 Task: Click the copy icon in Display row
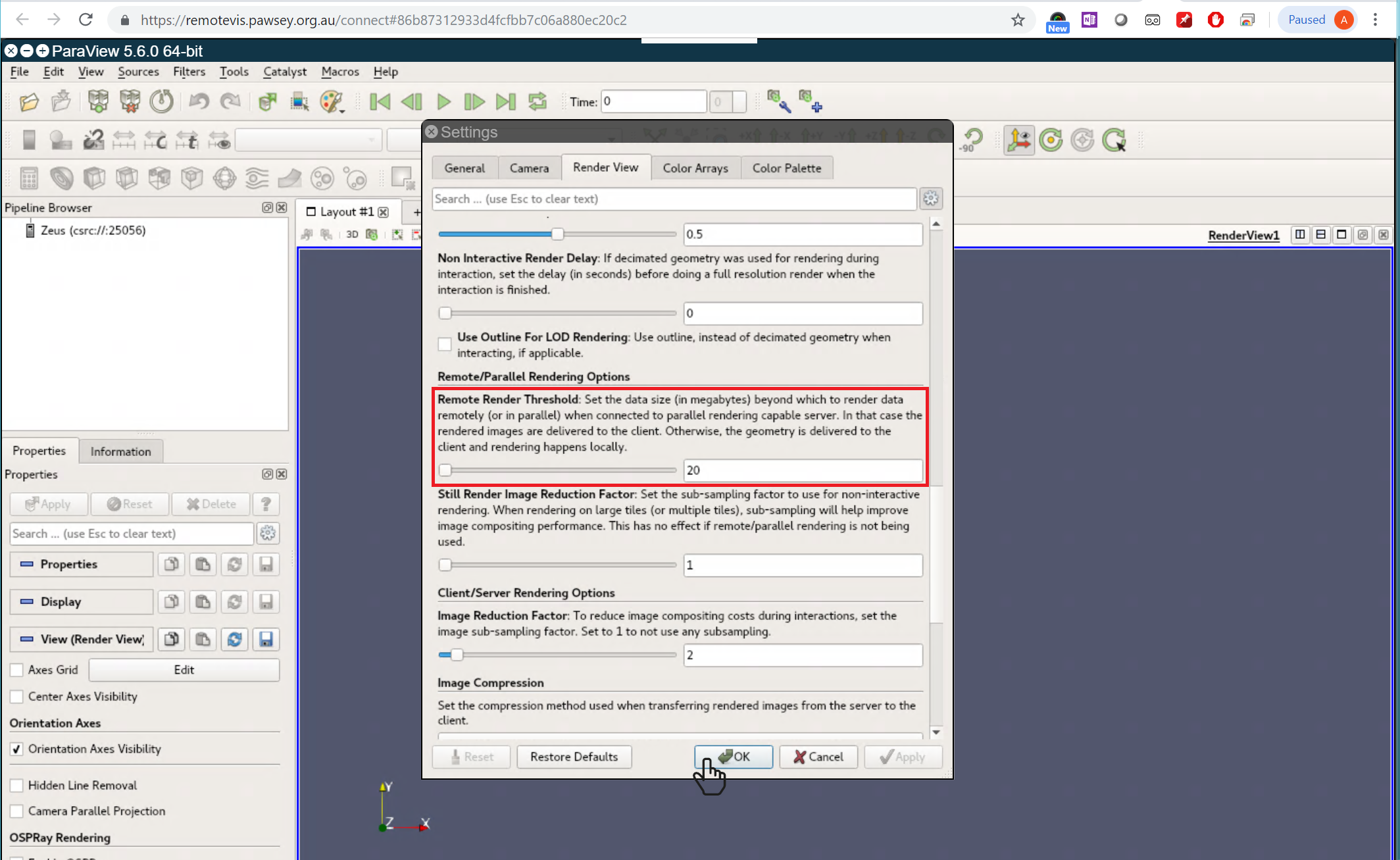(x=171, y=601)
